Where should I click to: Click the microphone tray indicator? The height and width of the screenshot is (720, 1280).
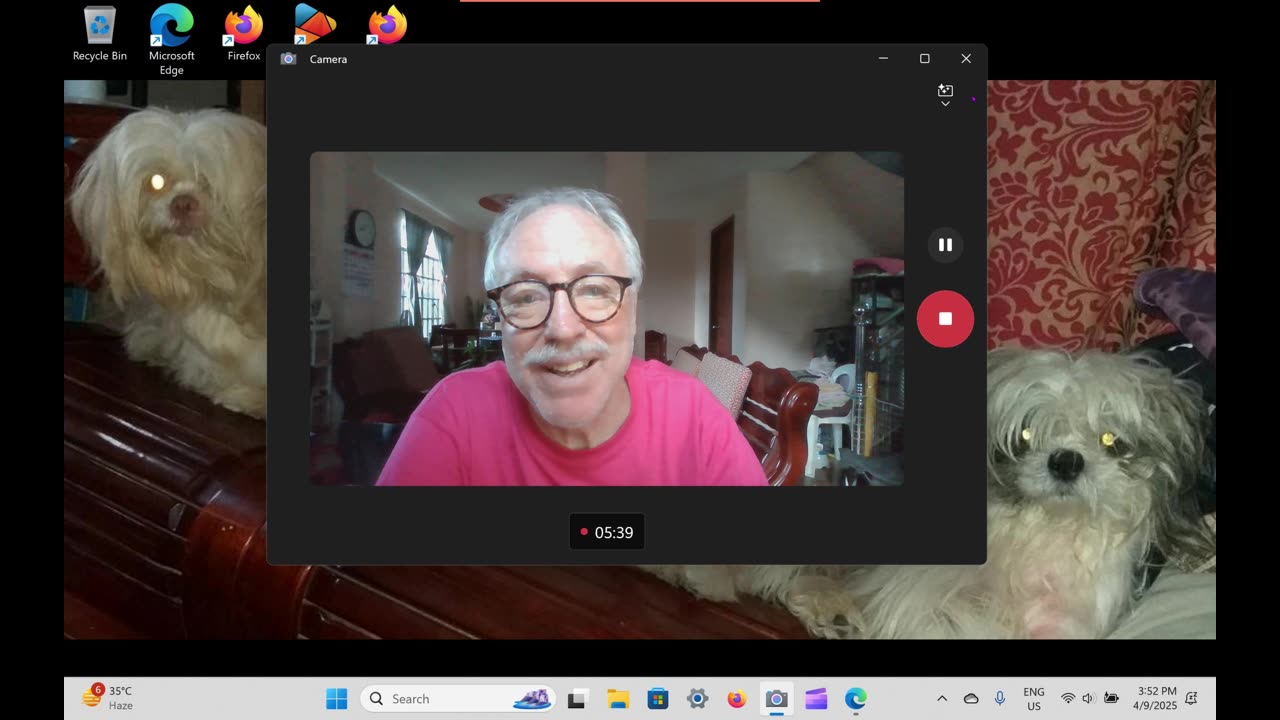tap(1000, 699)
